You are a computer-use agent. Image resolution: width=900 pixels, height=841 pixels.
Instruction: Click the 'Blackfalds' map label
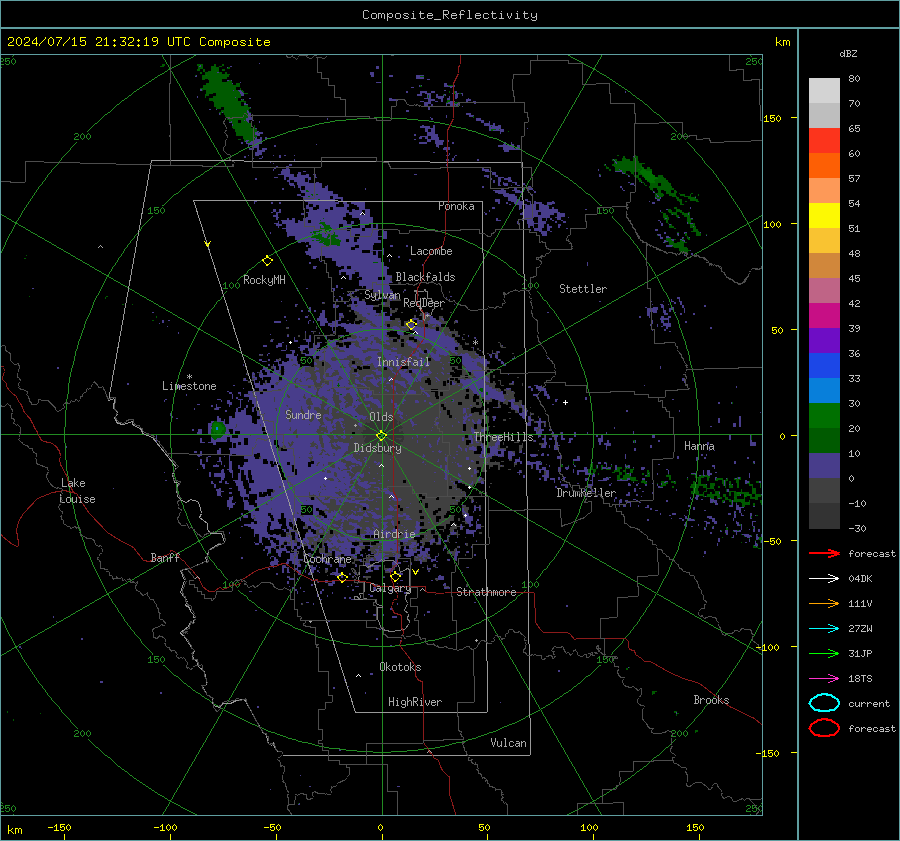pyautogui.click(x=425, y=277)
